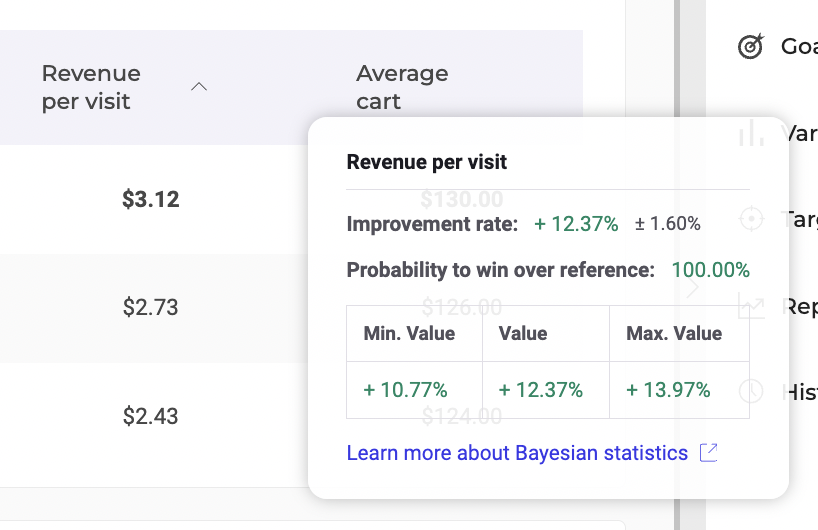818x530 pixels.
Task: Click the +13.97% Max. Value cell
Action: (668, 390)
